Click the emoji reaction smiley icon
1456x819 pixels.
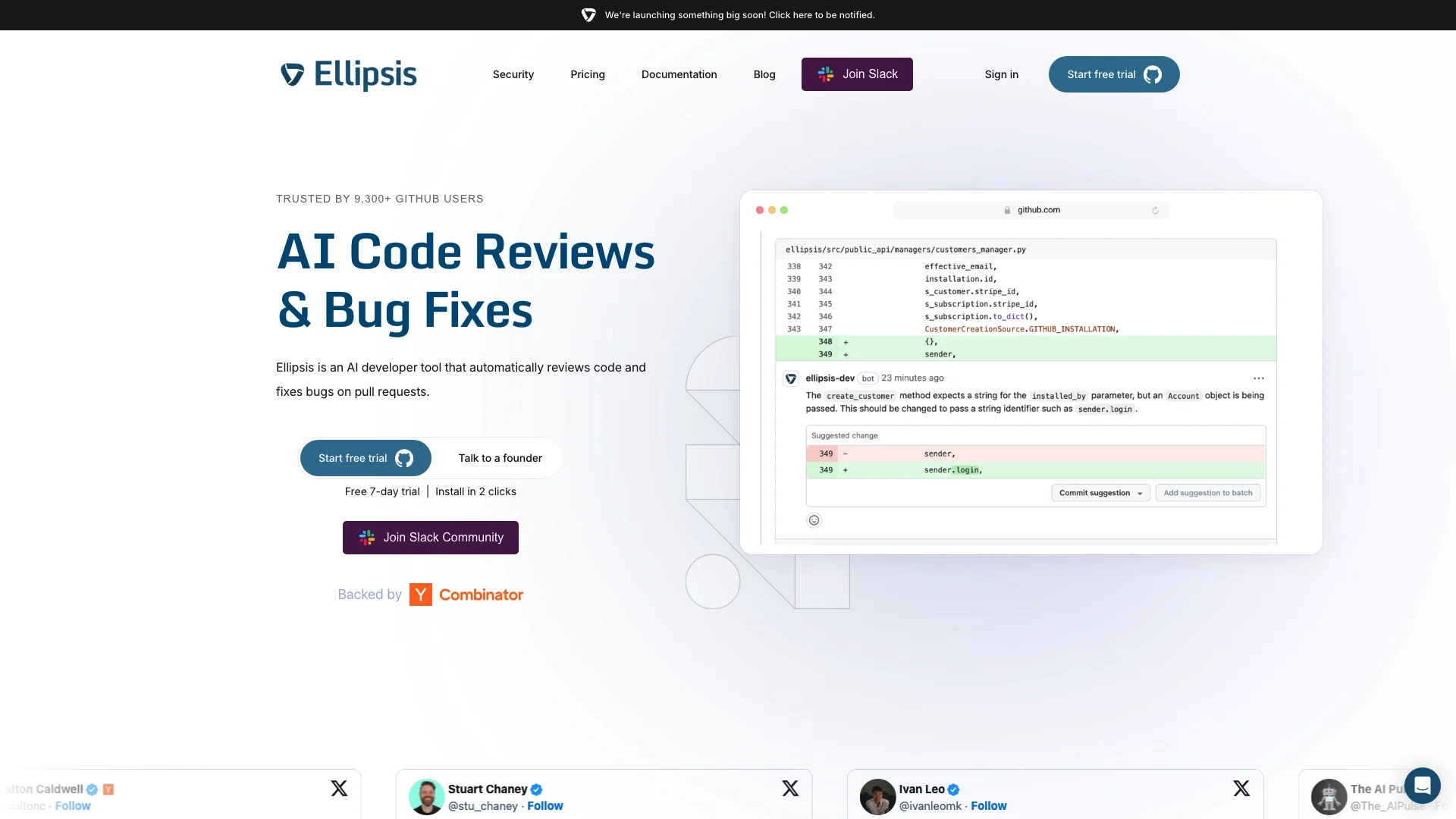(x=814, y=520)
